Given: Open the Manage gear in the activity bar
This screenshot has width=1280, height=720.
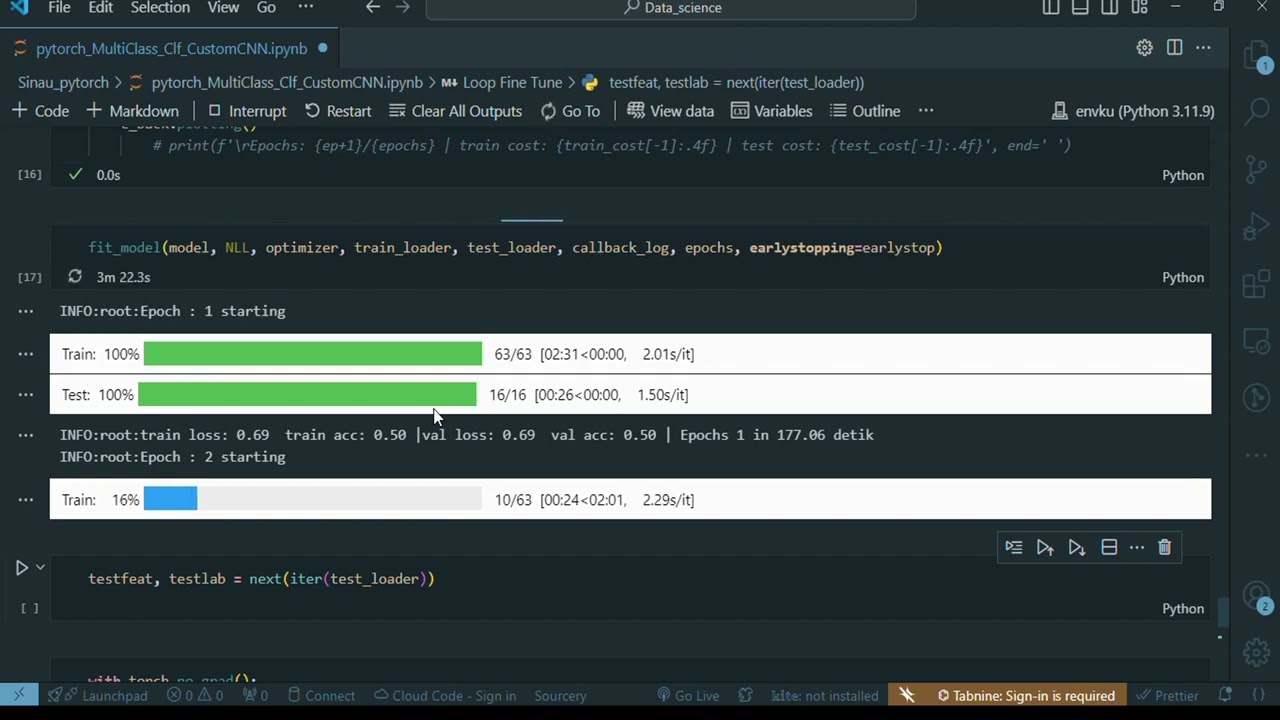Looking at the screenshot, I should tap(1256, 653).
